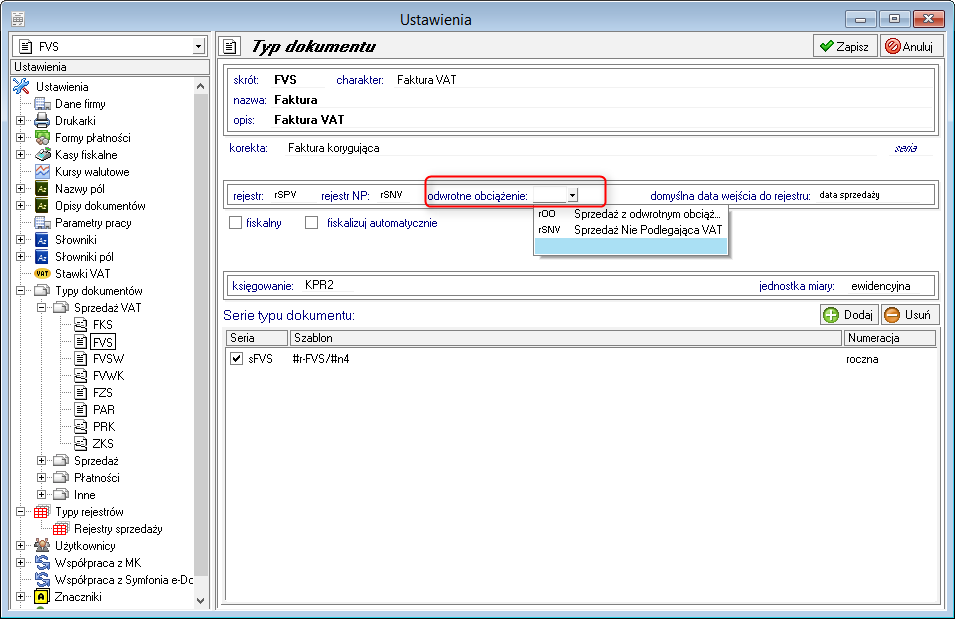Select the FVSW document icon
The width and height of the screenshot is (955, 619).
click(80, 359)
